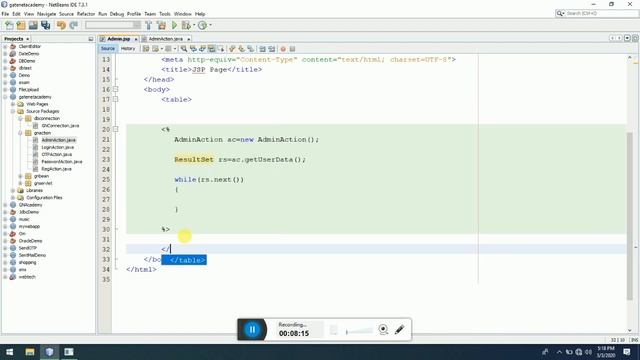Open the project configuration combo box

coord(113,25)
